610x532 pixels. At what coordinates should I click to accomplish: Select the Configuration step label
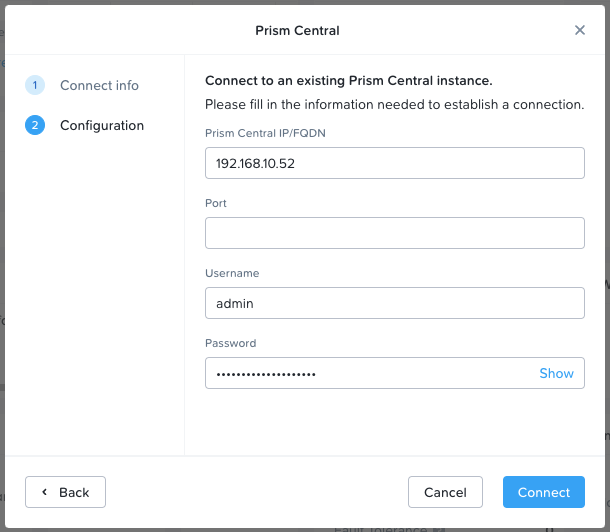pyautogui.click(x=102, y=125)
